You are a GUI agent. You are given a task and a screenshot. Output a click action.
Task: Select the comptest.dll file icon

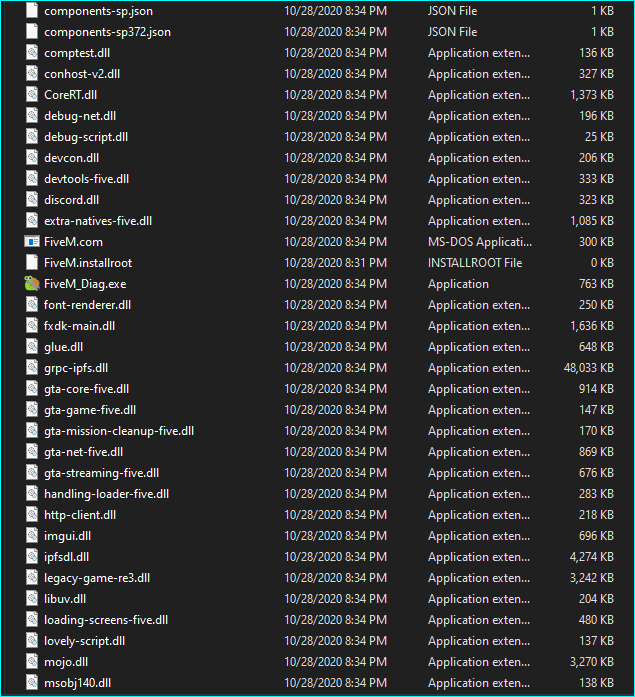pos(32,52)
